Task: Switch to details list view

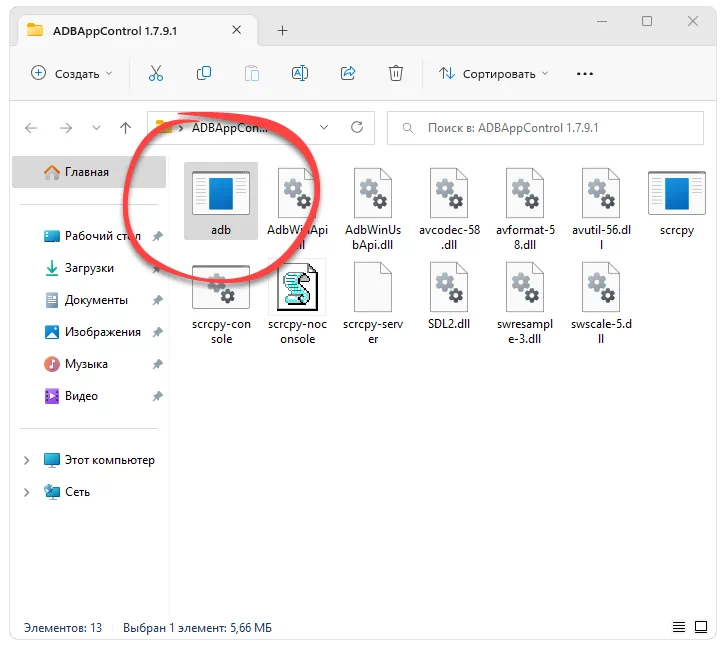Action: point(679,627)
